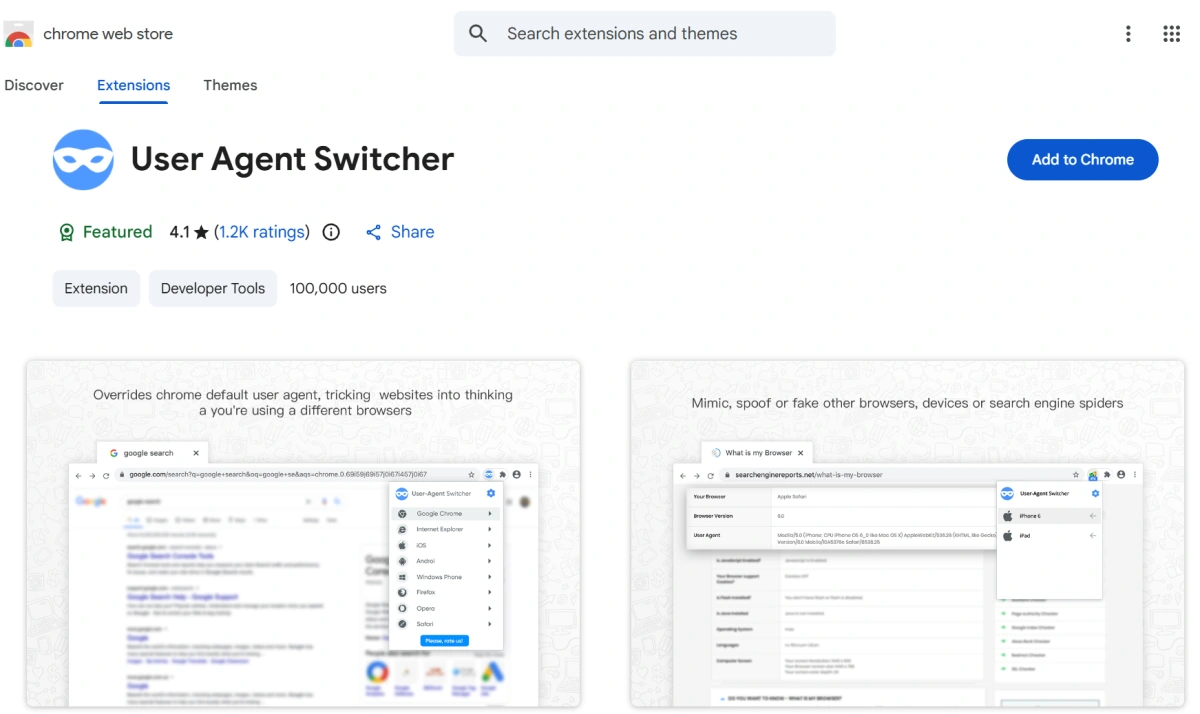Open the three-dot more options menu
Viewport: 1200px width, 714px height.
(1128, 34)
